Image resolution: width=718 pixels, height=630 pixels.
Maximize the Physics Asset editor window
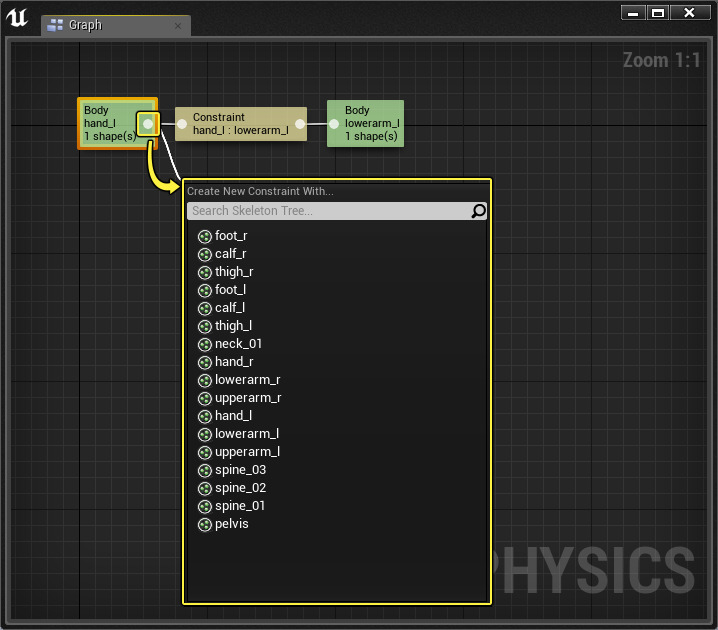tap(657, 12)
